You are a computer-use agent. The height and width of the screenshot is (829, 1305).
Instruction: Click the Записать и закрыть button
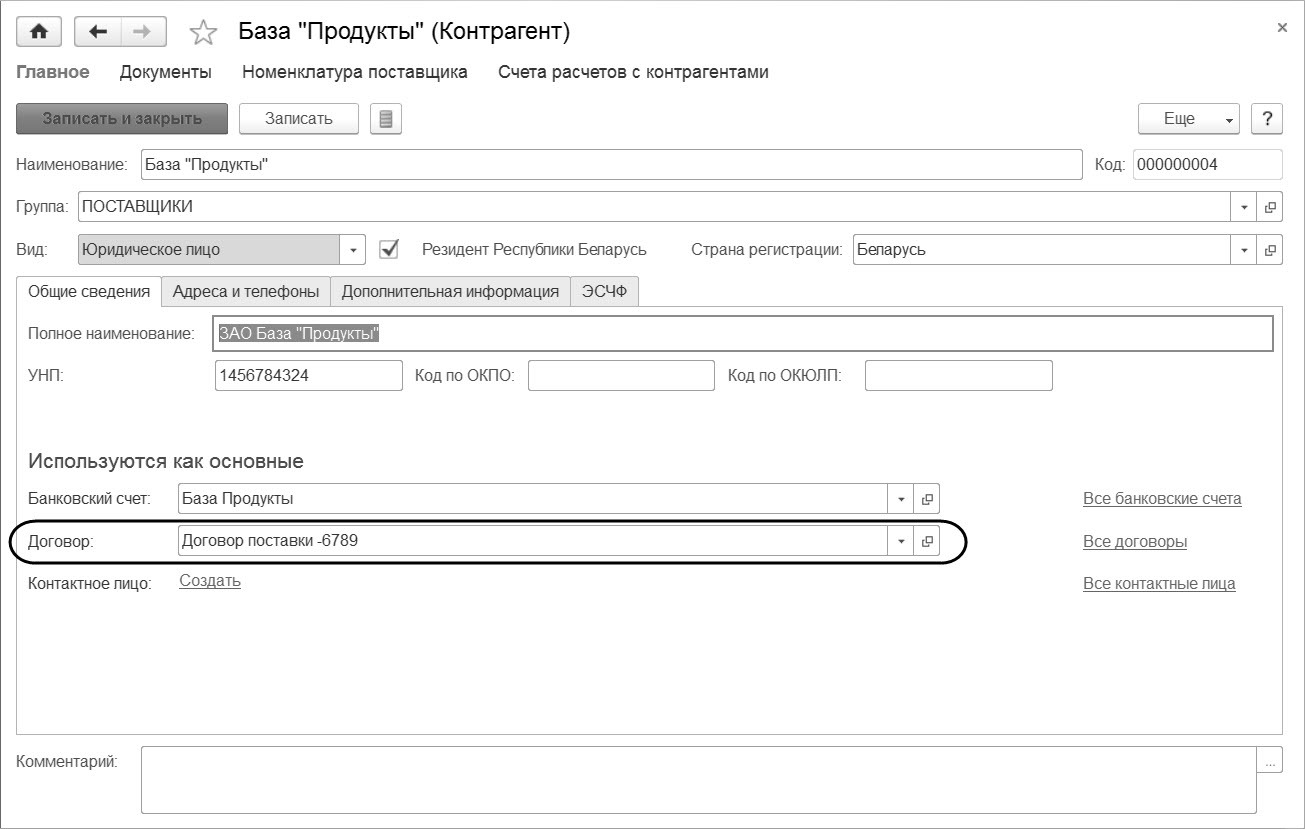[x=122, y=118]
